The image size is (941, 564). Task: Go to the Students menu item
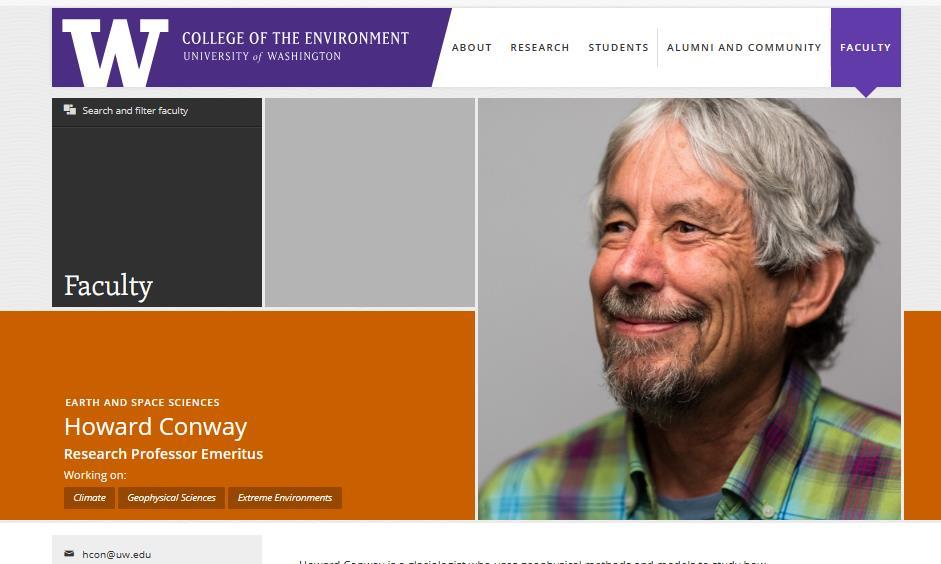618,47
